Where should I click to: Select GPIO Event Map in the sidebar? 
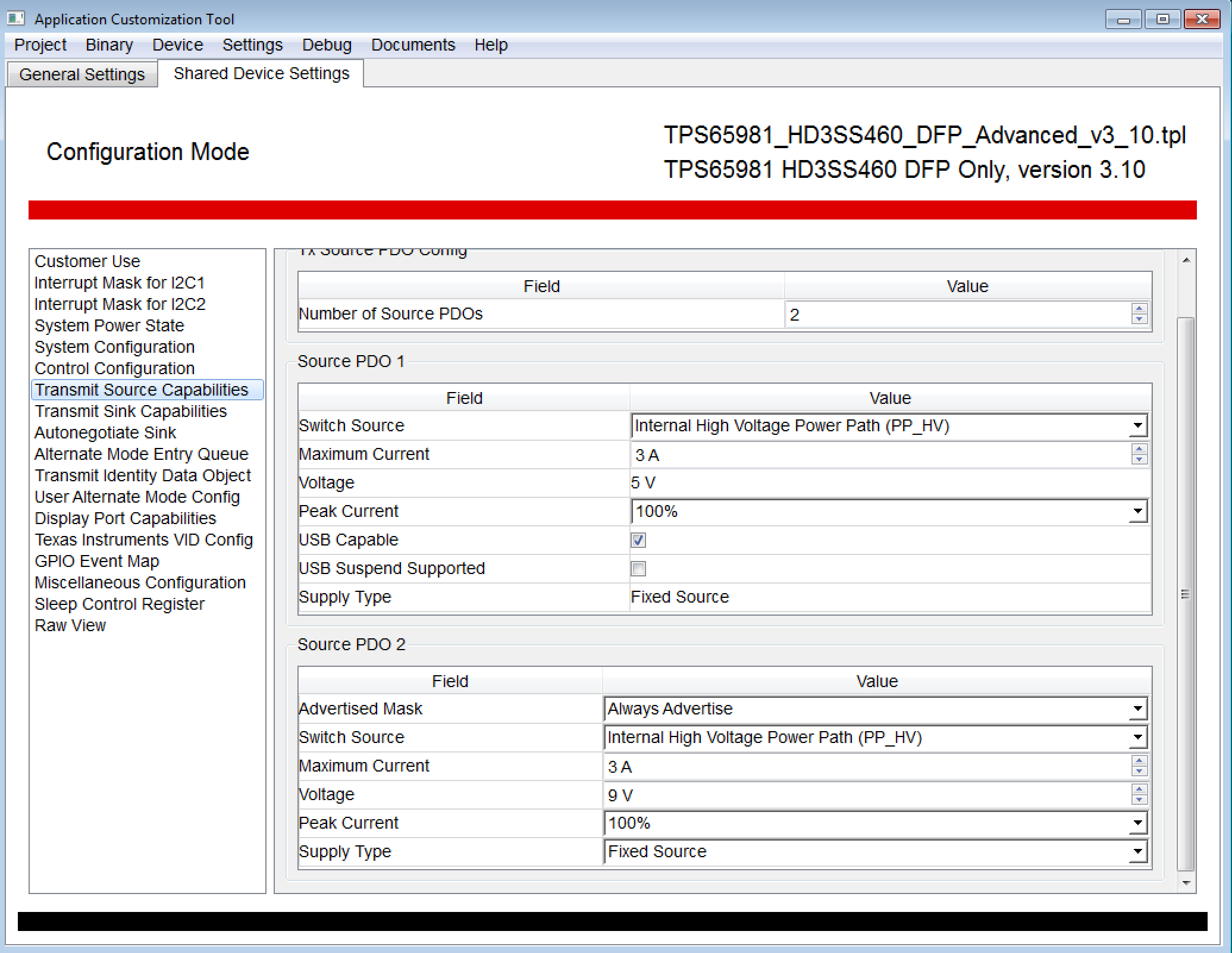(97, 561)
